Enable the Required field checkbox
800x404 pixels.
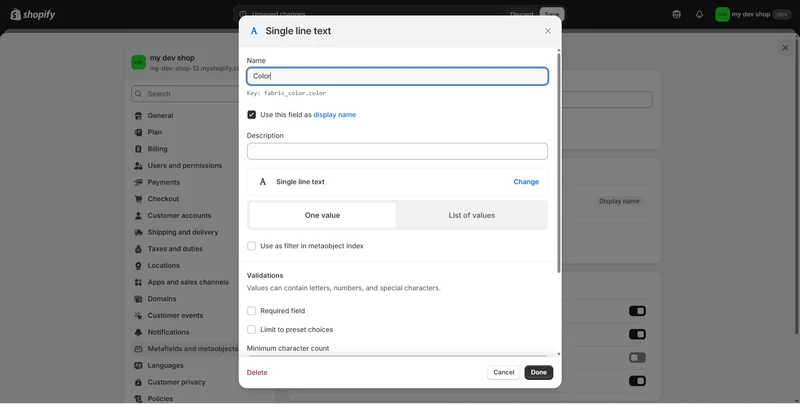(252, 311)
